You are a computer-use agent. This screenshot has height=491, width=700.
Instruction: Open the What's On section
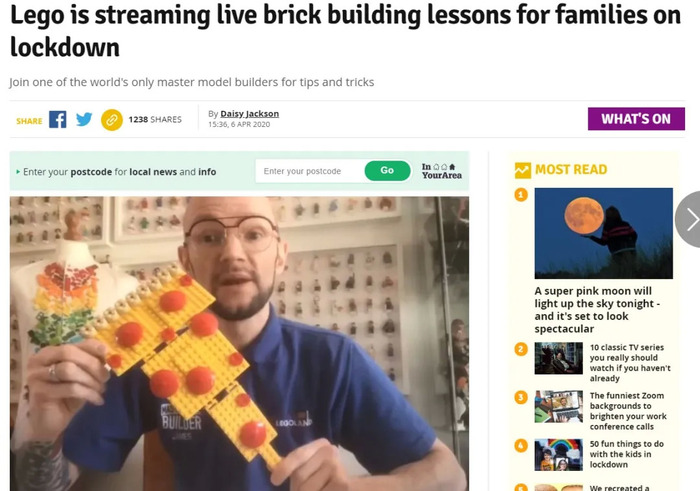click(636, 119)
